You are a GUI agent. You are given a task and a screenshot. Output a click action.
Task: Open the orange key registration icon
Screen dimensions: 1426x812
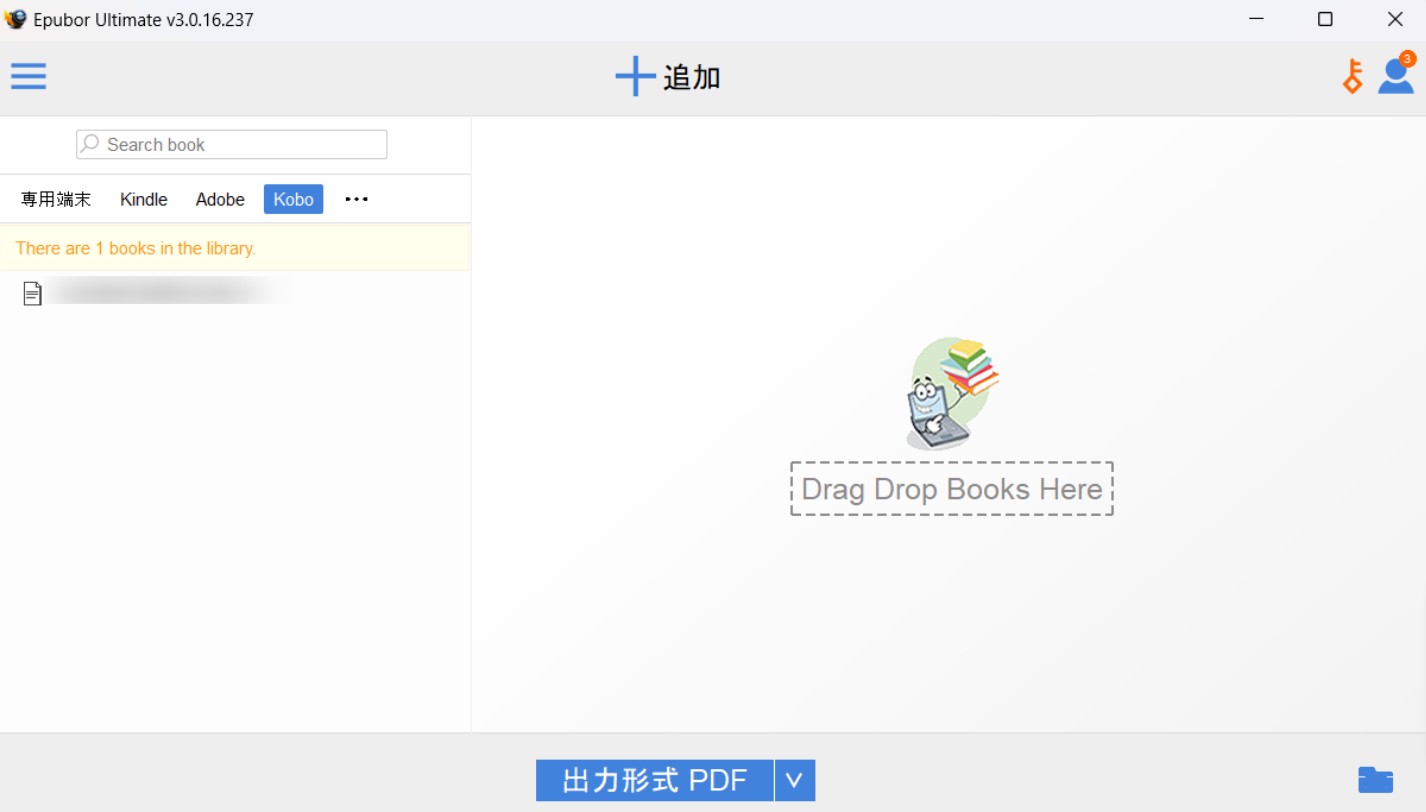[x=1352, y=77]
